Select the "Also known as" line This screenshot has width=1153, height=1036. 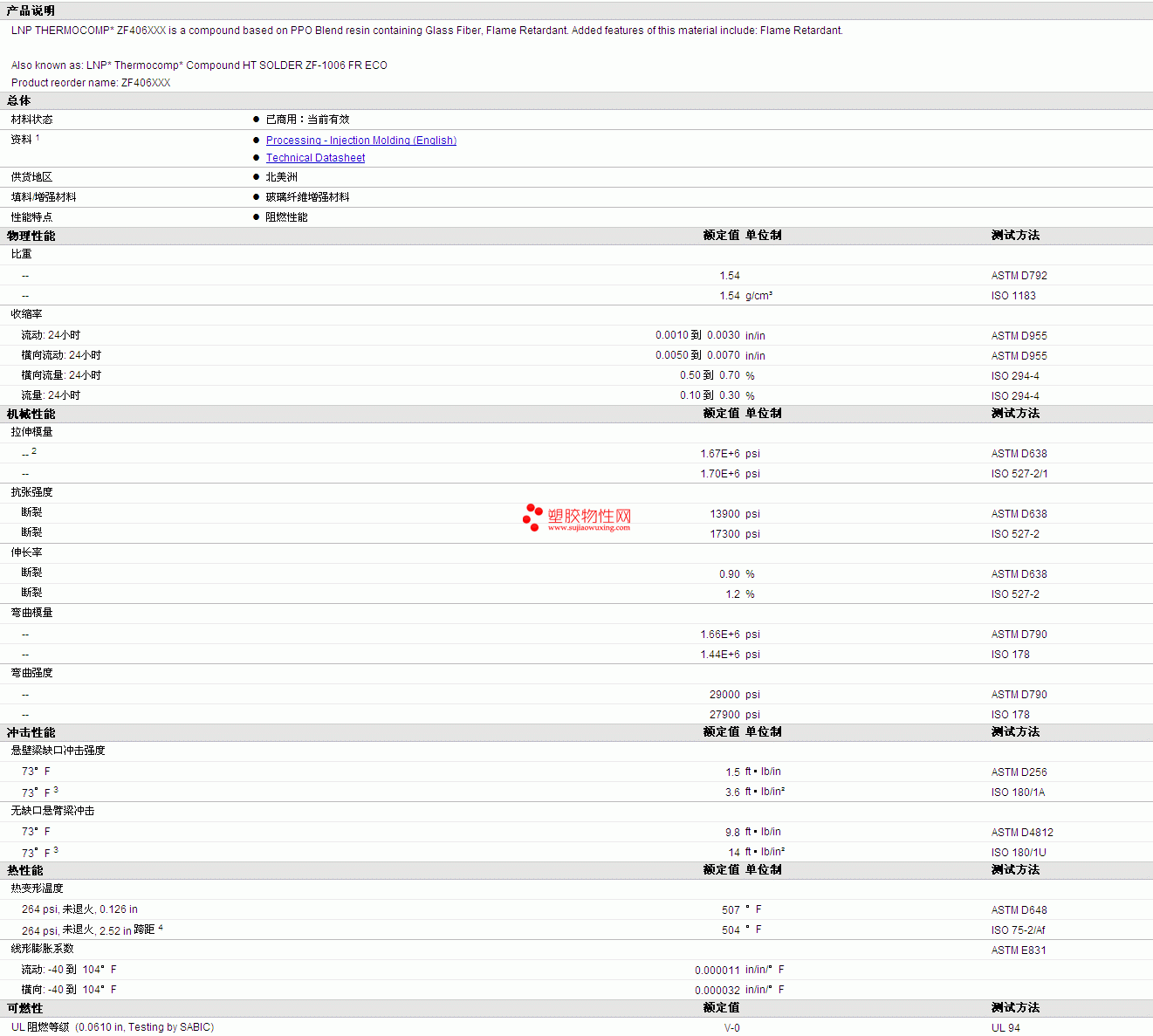199,65
